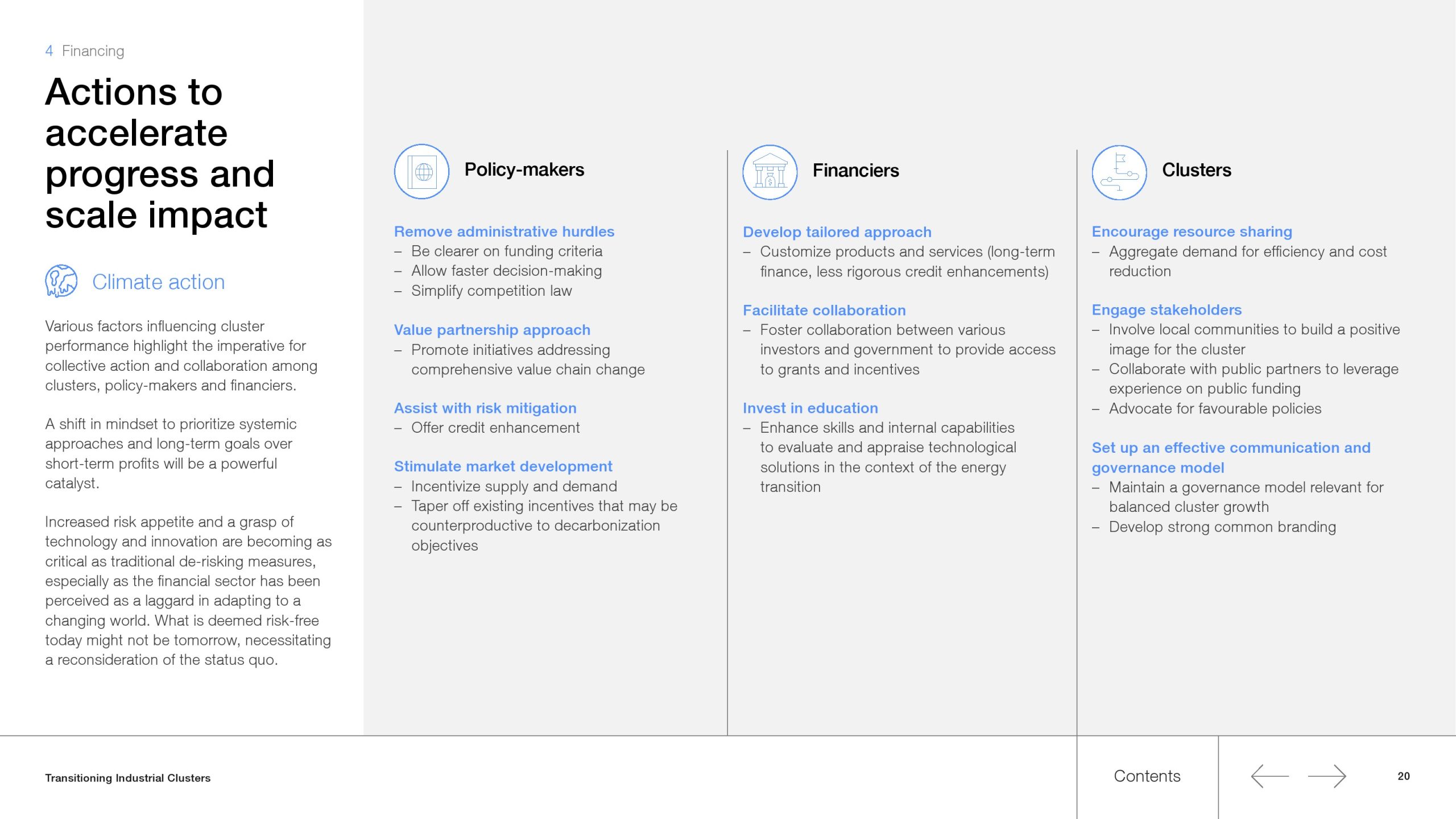1456x819 pixels.
Task: Select the Remove administrative hurdles heading
Action: [504, 231]
